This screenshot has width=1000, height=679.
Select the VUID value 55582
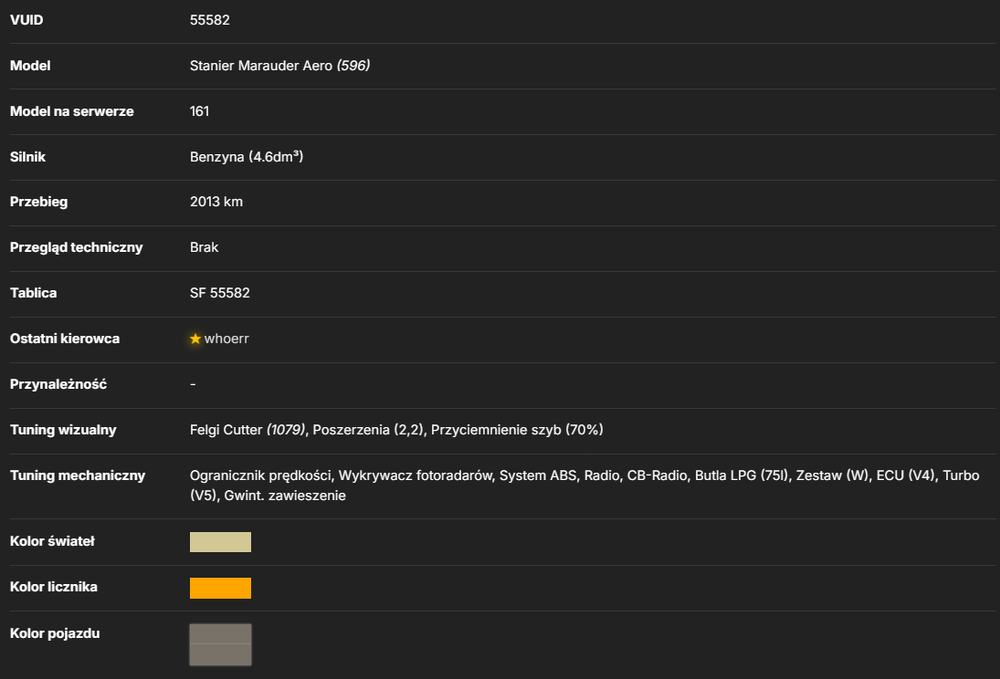210,20
